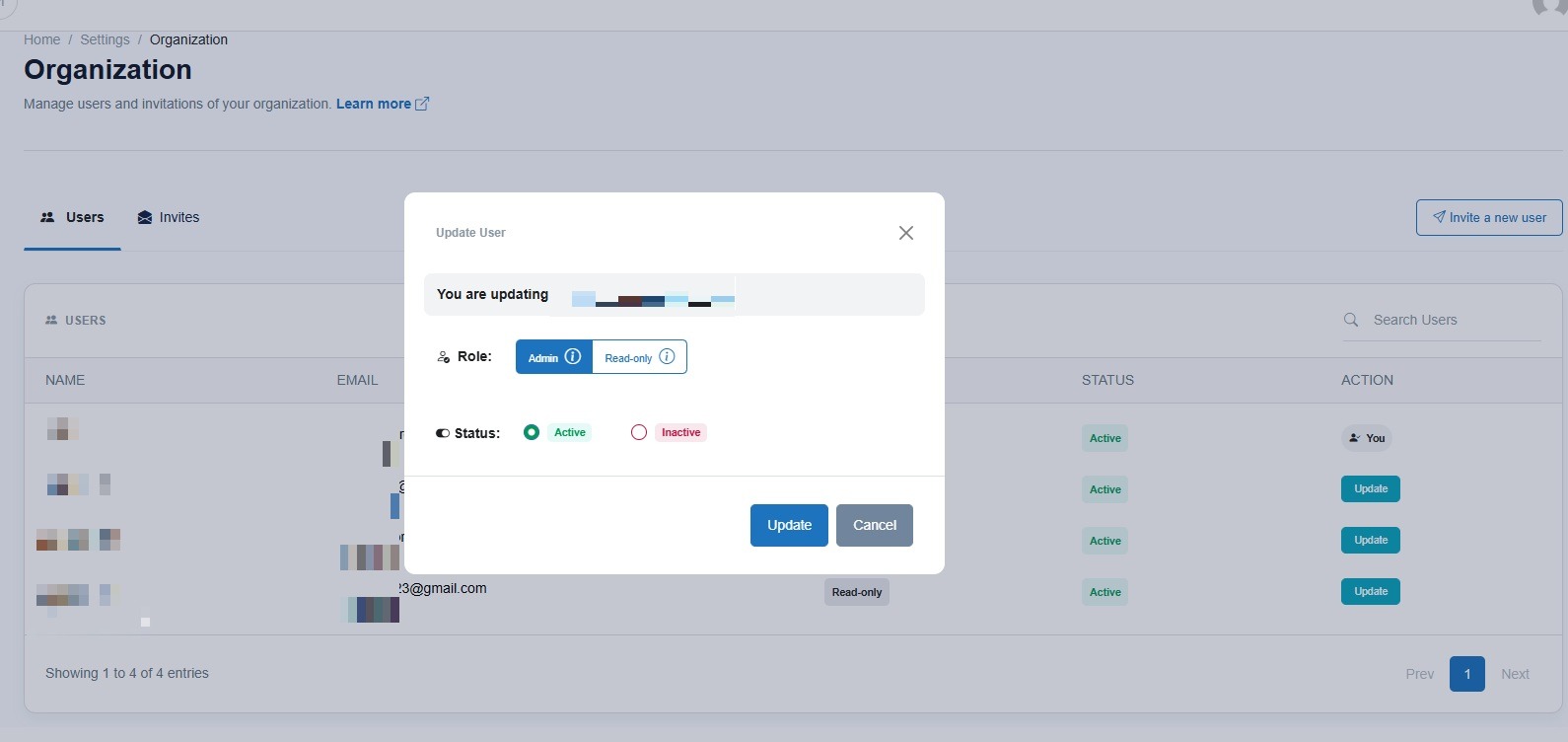Select the Read-only role option

(x=628, y=358)
